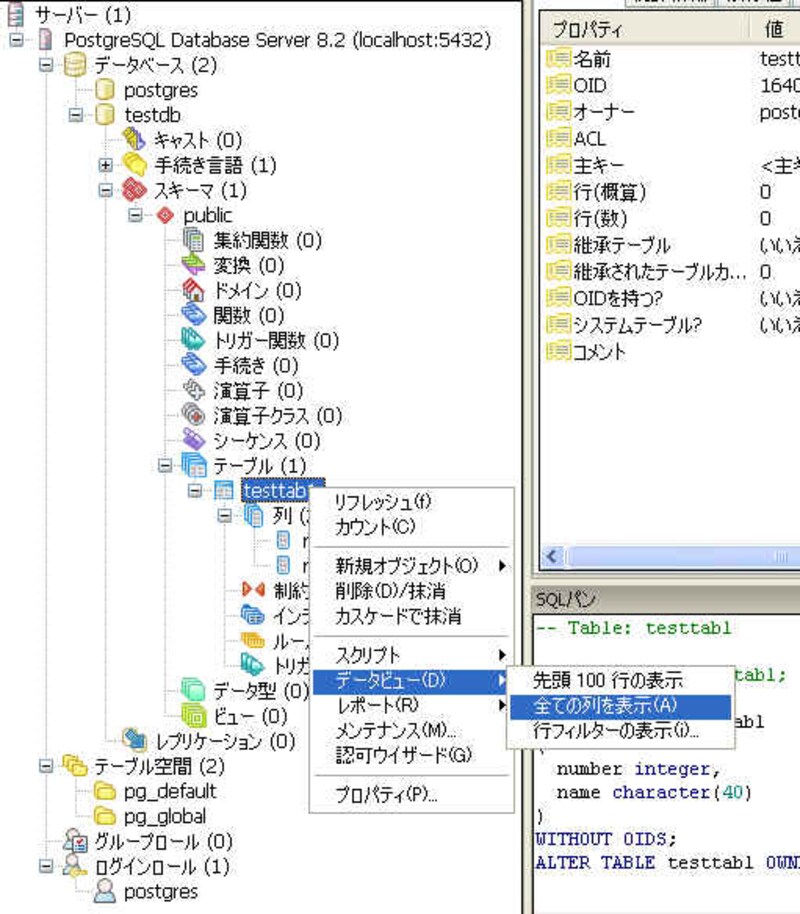Screen dimensions: 800x914
Task: Select the testdb database icon
Action: (x=105, y=116)
